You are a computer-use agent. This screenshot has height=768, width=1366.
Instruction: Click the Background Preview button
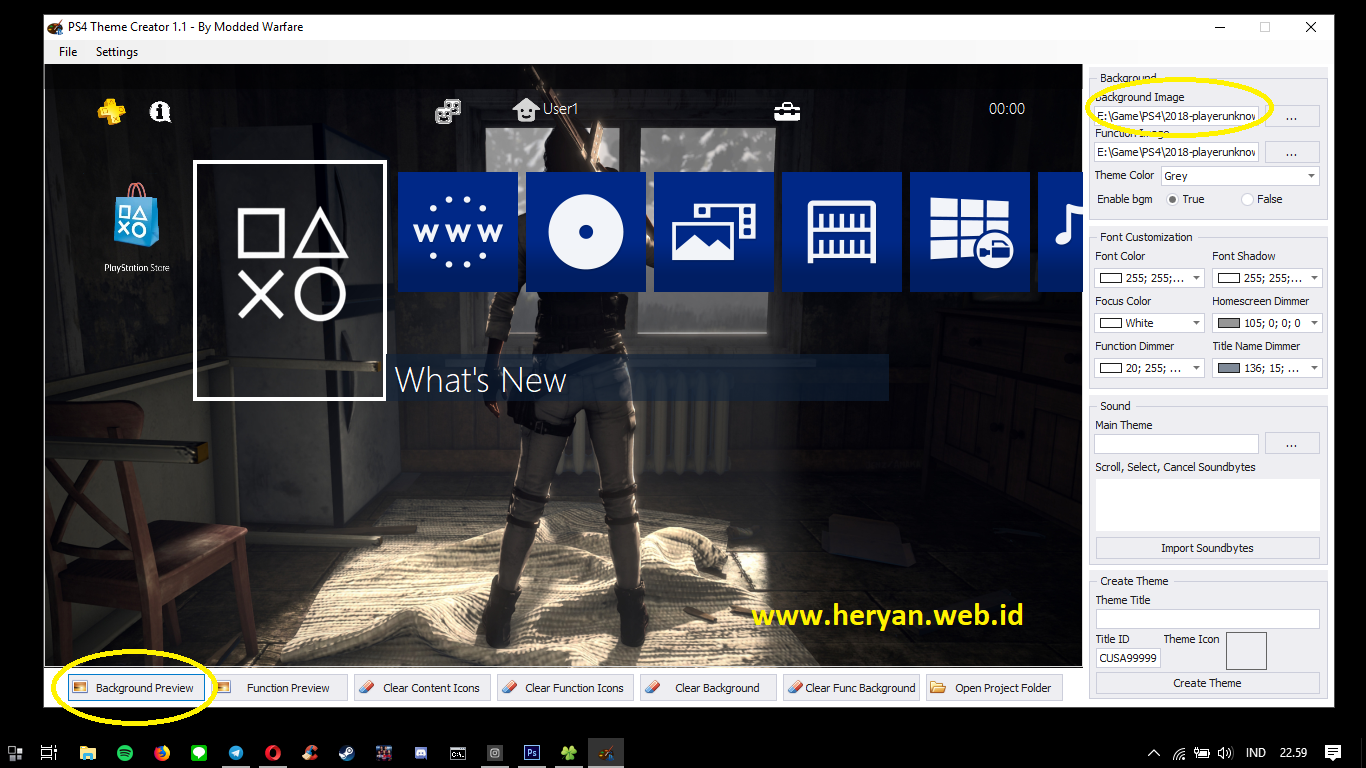(x=137, y=688)
